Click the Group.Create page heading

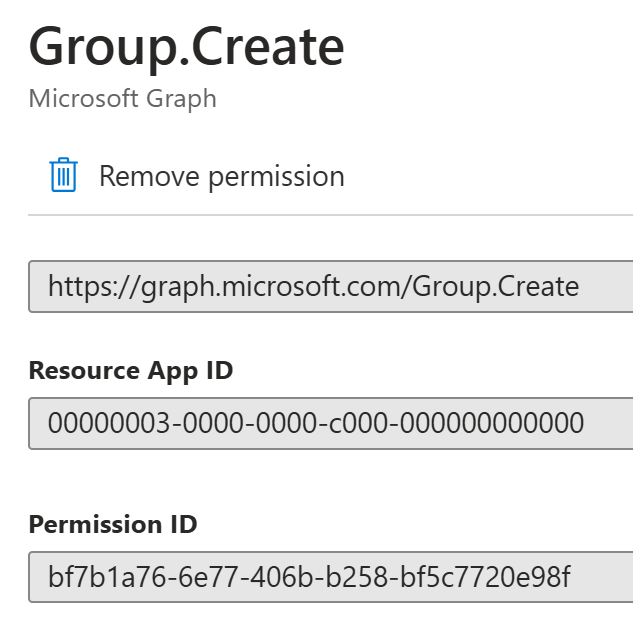pyautogui.click(x=186, y=46)
